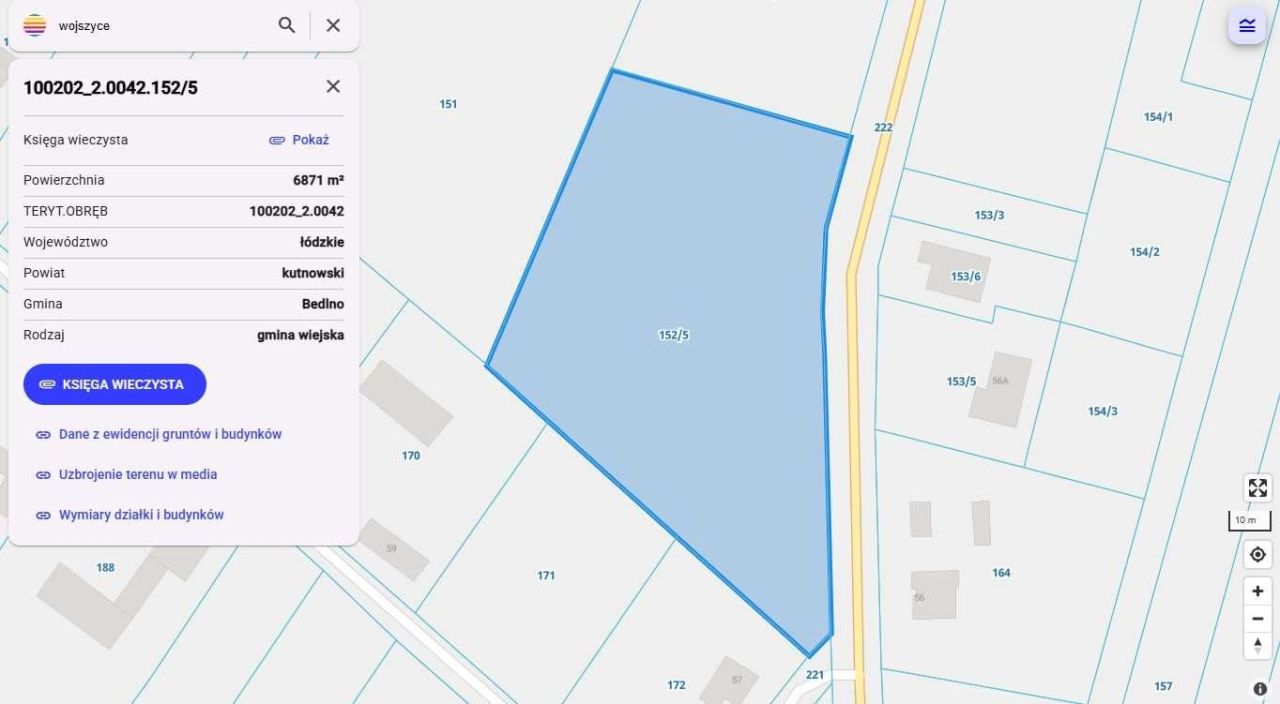The width and height of the screenshot is (1280, 704).
Task: Click parcel label '171' on the map
Action: click(546, 575)
